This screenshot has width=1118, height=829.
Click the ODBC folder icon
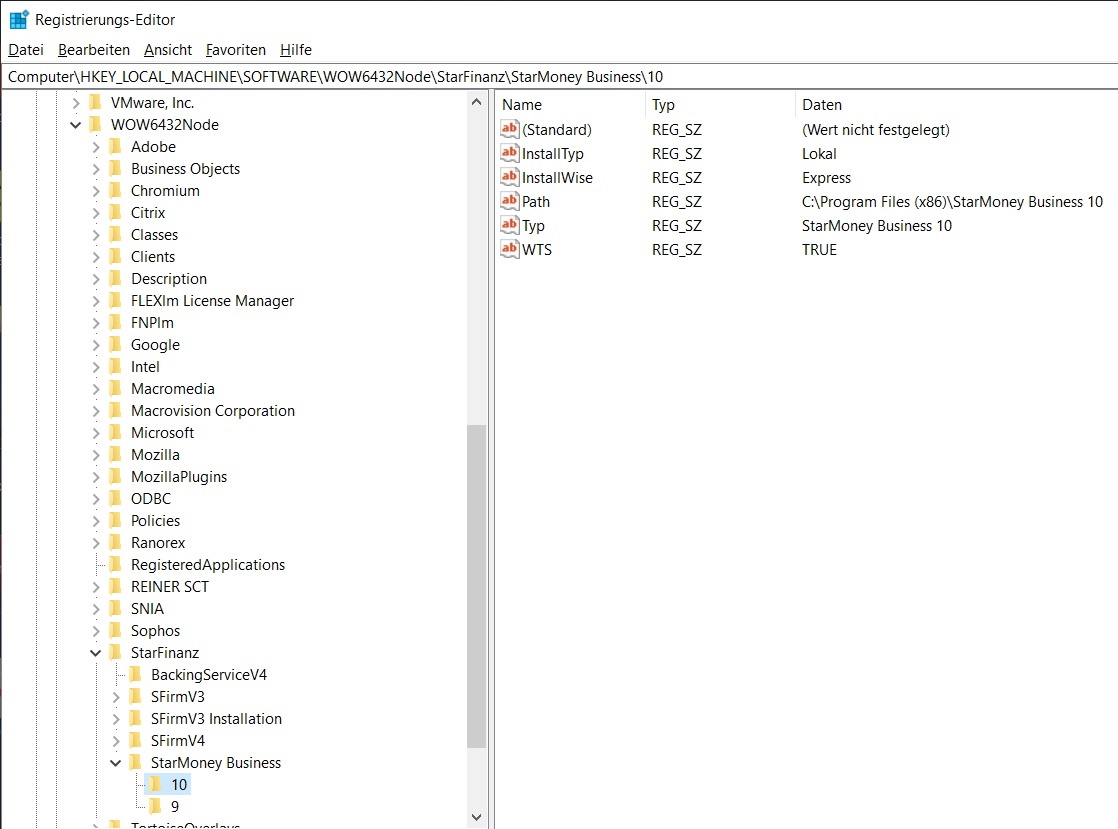[116, 499]
